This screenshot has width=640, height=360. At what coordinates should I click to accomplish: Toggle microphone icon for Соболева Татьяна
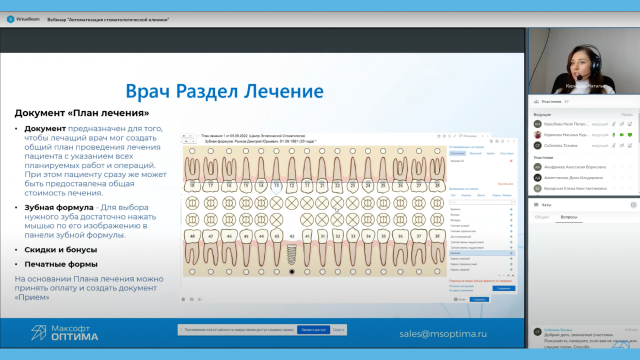[x=614, y=146]
